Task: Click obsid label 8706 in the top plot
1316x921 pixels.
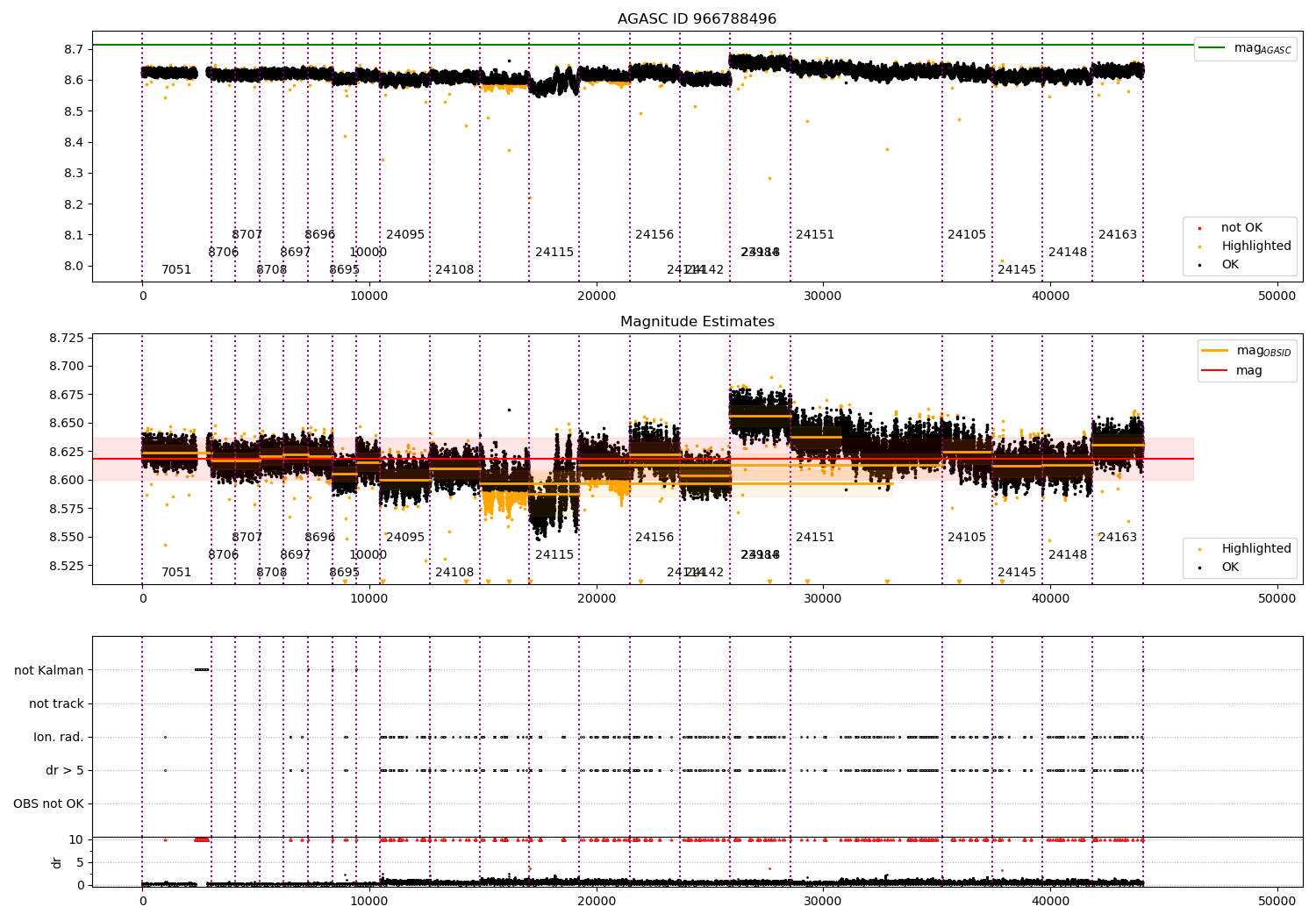Action: pos(224,253)
